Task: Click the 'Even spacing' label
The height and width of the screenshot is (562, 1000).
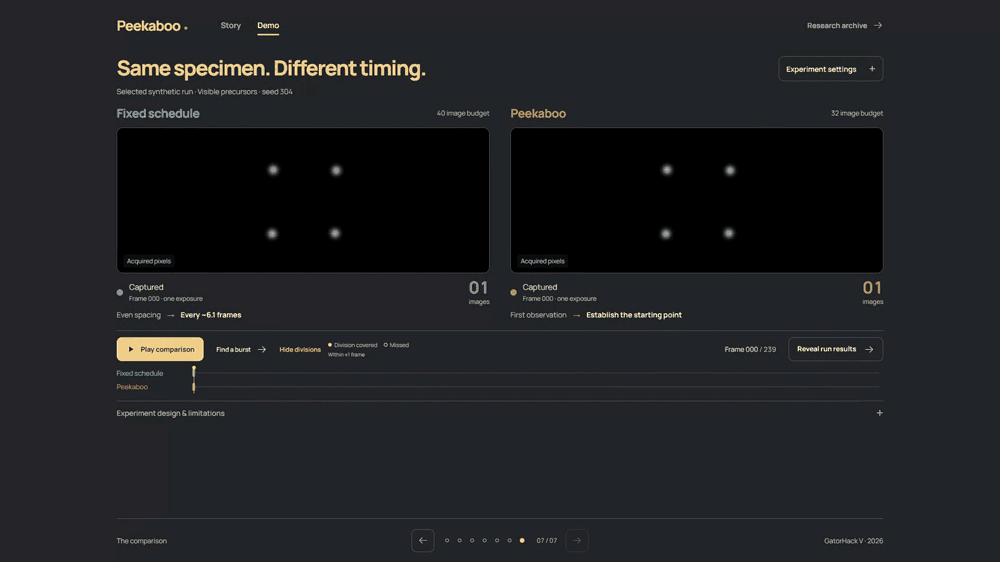Action: click(138, 315)
